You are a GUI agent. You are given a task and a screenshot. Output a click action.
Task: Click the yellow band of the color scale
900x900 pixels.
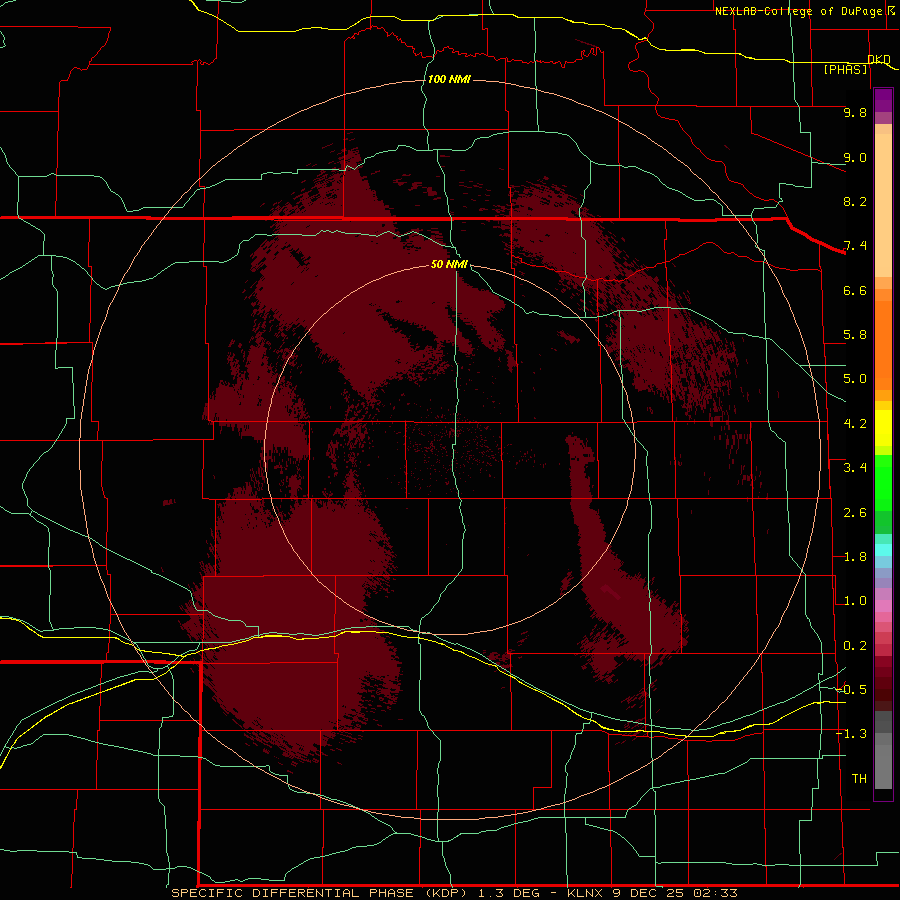883,428
